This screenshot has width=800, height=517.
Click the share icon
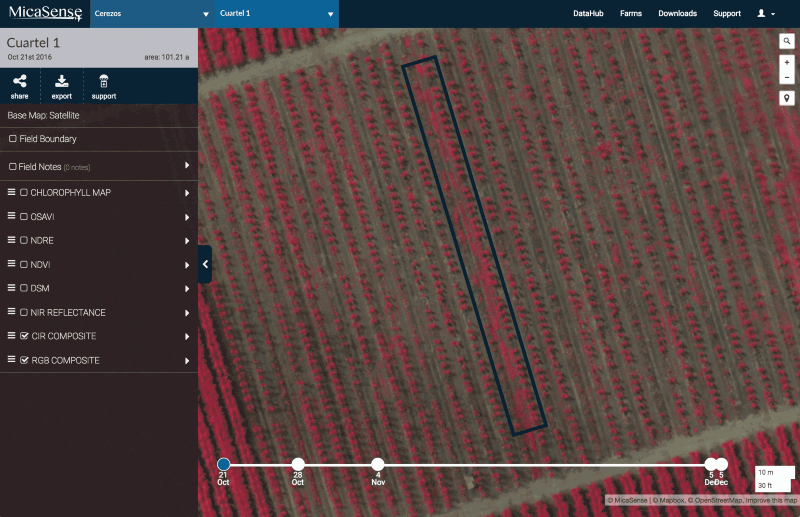click(19, 82)
